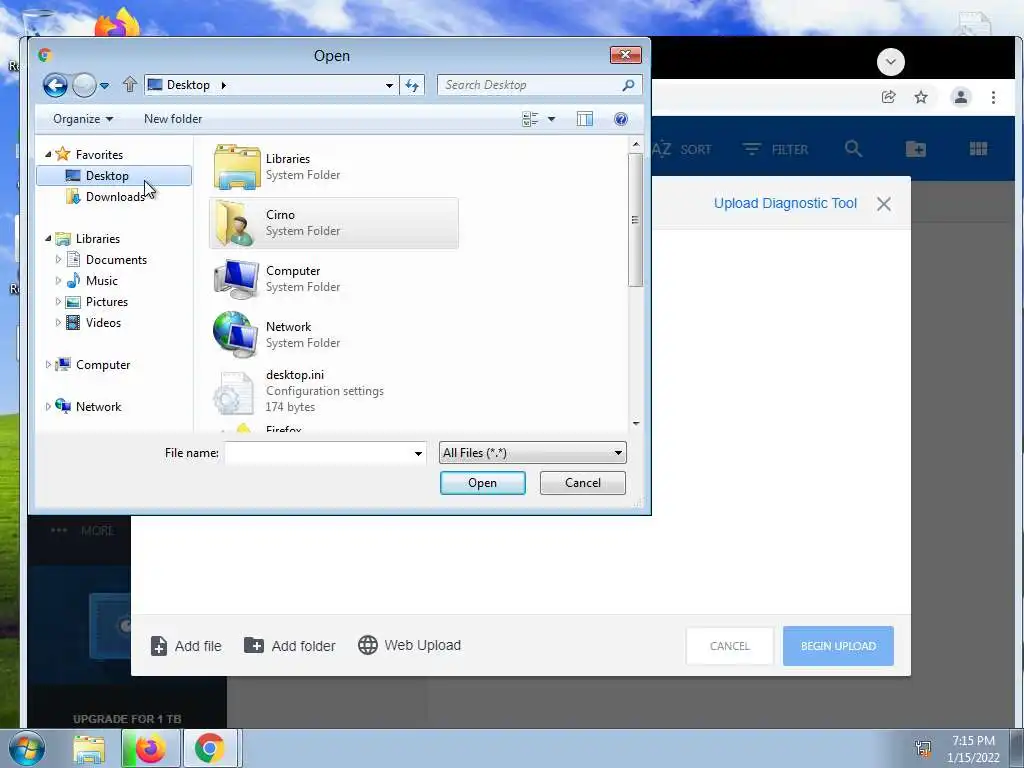The width and height of the screenshot is (1024, 768).
Task: Collapse the Libraries group
Action: coord(48,238)
